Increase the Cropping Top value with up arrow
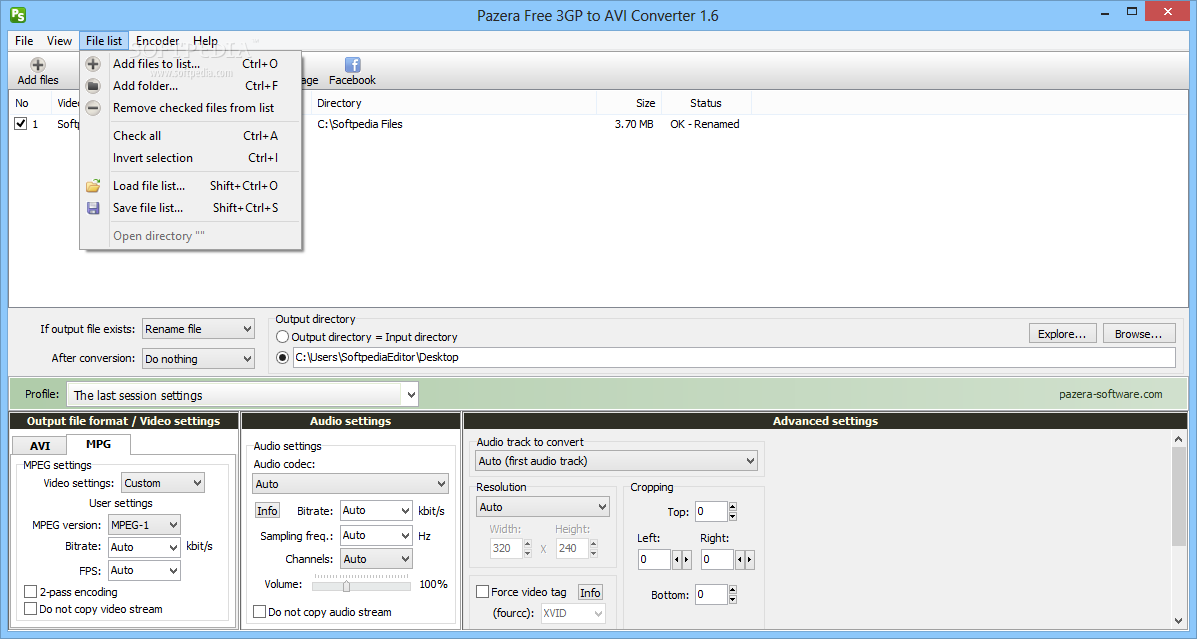 tap(733, 507)
